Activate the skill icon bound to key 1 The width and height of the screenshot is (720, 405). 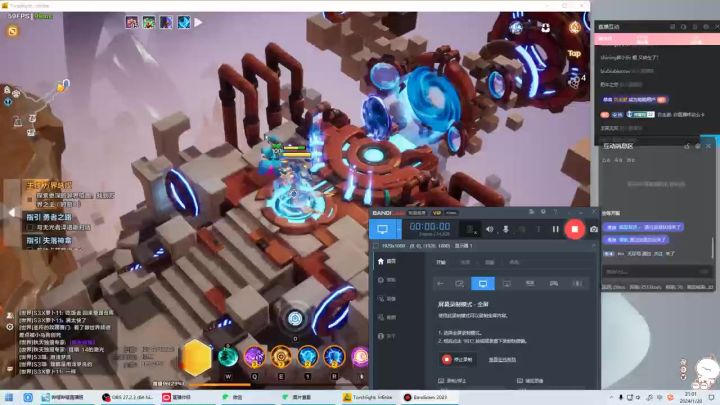point(308,357)
